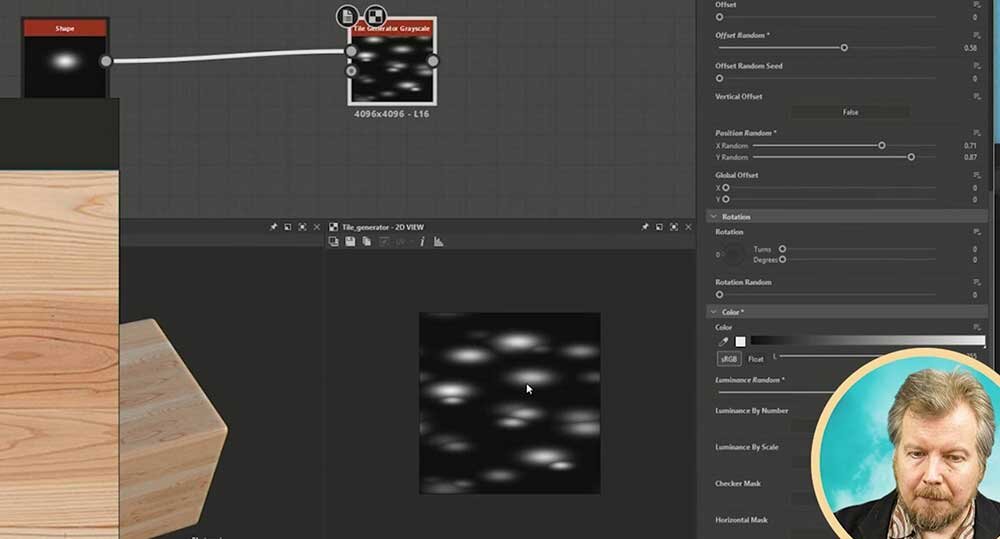1000x539 pixels.
Task: Click the Rotation Turns slider handle
Action: 783,249
